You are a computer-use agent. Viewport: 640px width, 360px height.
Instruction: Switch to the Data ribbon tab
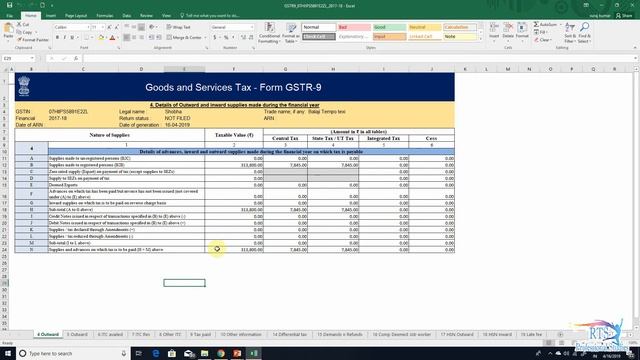[127, 16]
